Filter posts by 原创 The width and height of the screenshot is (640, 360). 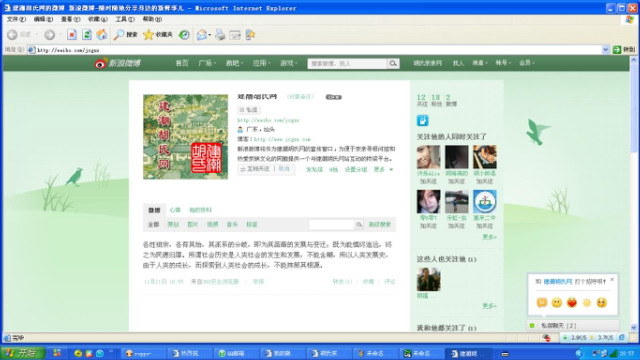click(173, 224)
